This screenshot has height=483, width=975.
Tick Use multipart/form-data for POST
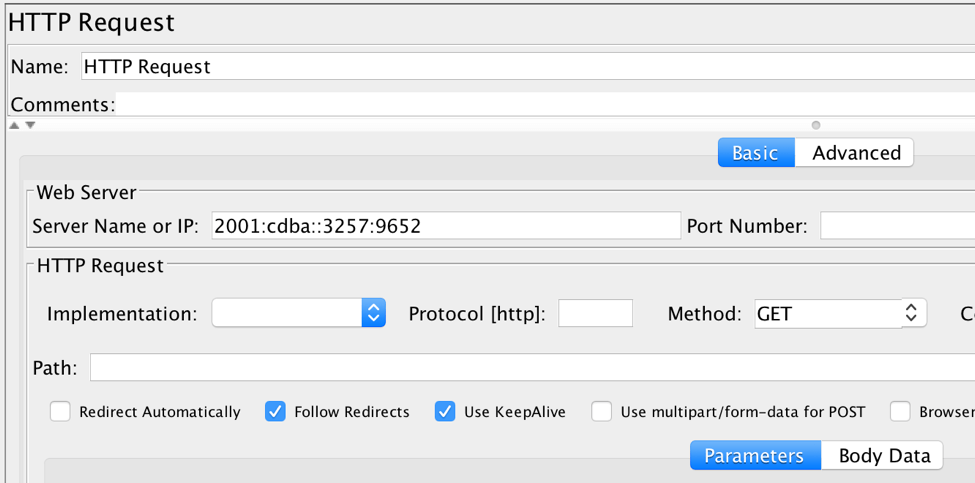click(x=601, y=412)
